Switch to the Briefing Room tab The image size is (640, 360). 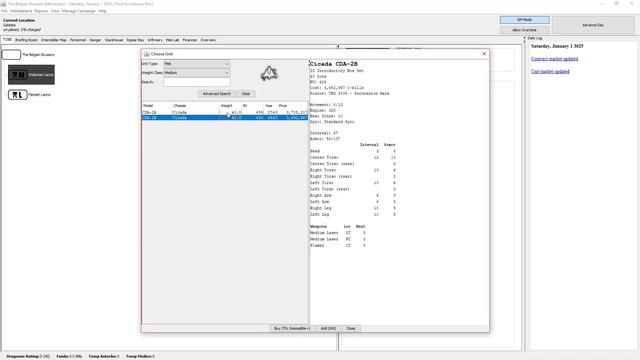(x=26, y=40)
